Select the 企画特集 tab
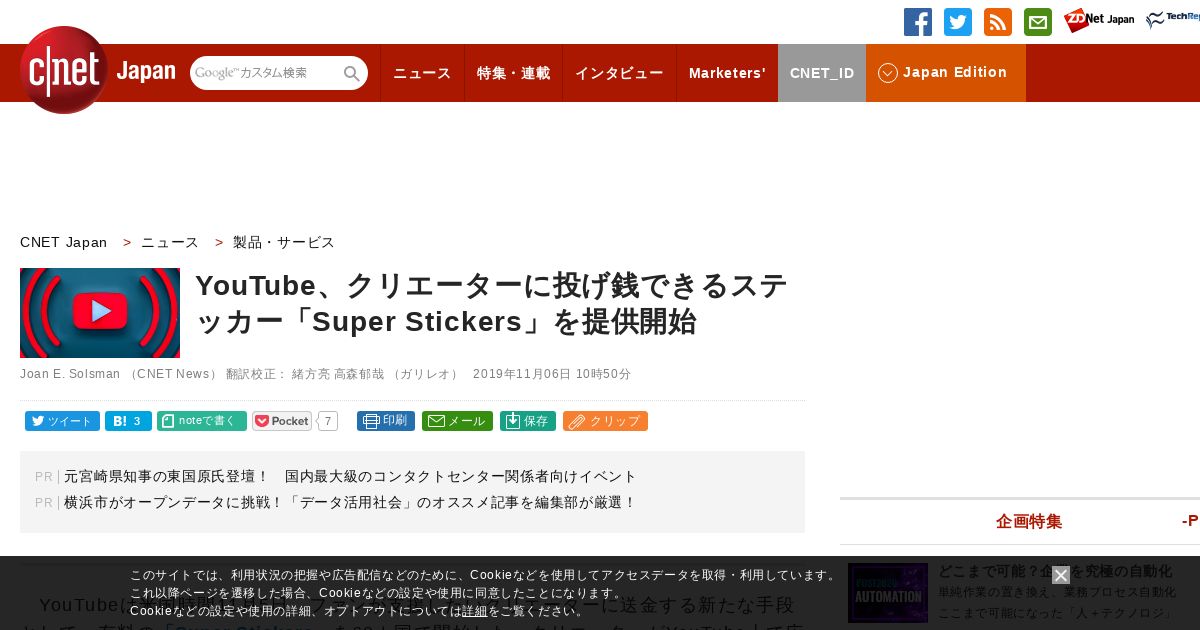 click(x=1029, y=521)
